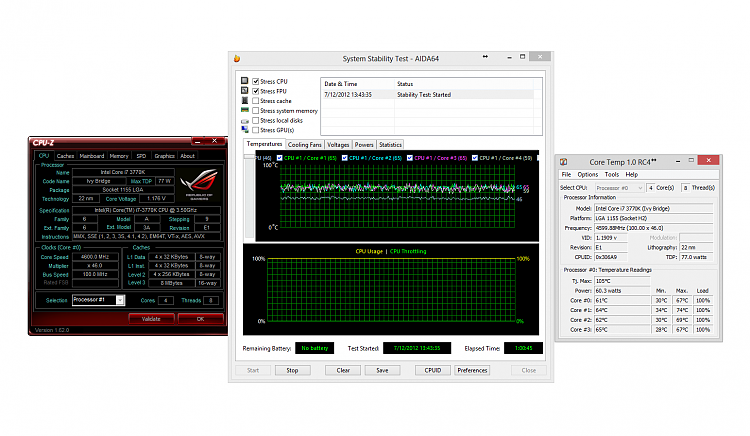Switch to the Statistics tab
Viewport: 750px width, 436px height.
click(390, 144)
